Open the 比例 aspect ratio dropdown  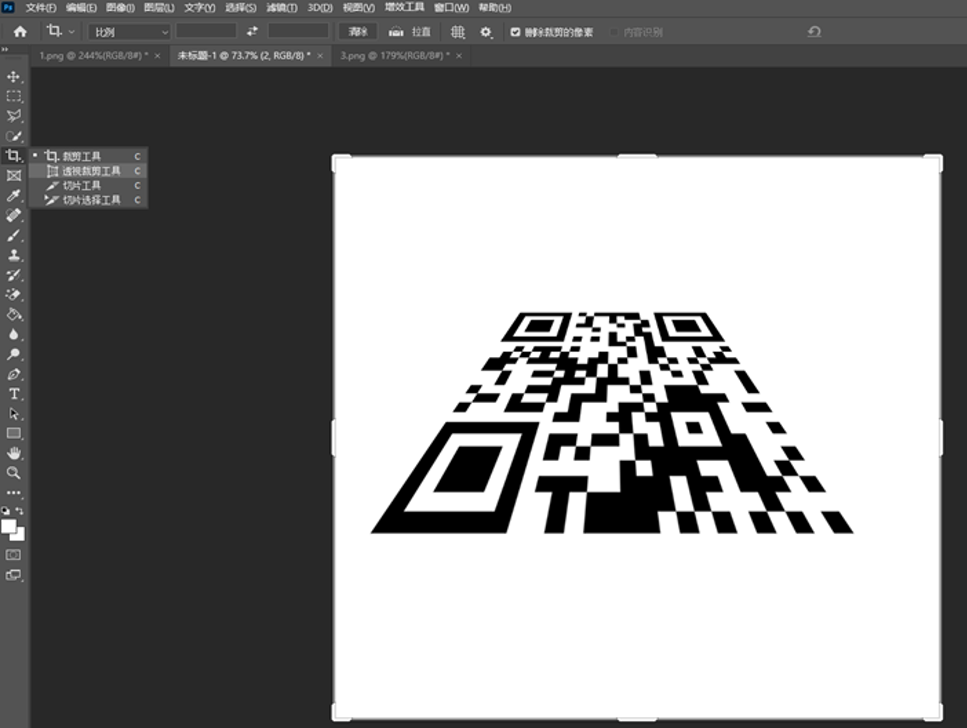[130, 31]
